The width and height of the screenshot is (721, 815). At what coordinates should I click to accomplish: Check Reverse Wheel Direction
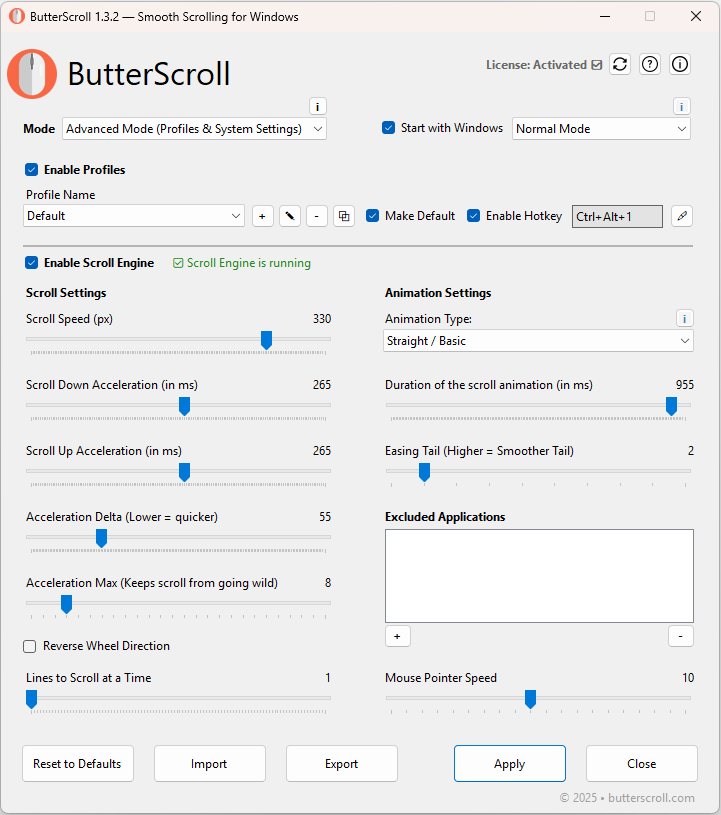30,646
